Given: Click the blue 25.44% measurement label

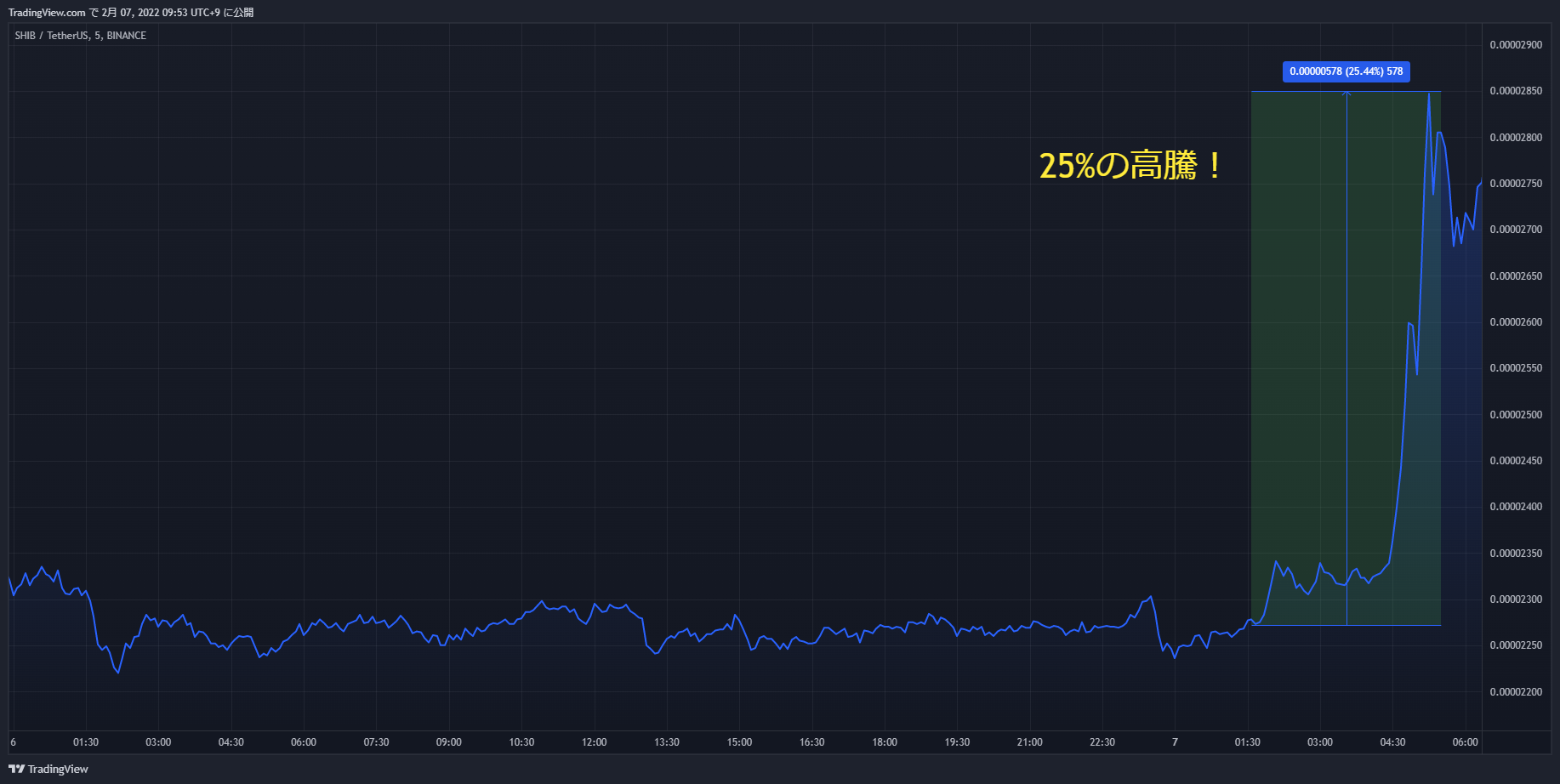Looking at the screenshot, I should (1346, 71).
